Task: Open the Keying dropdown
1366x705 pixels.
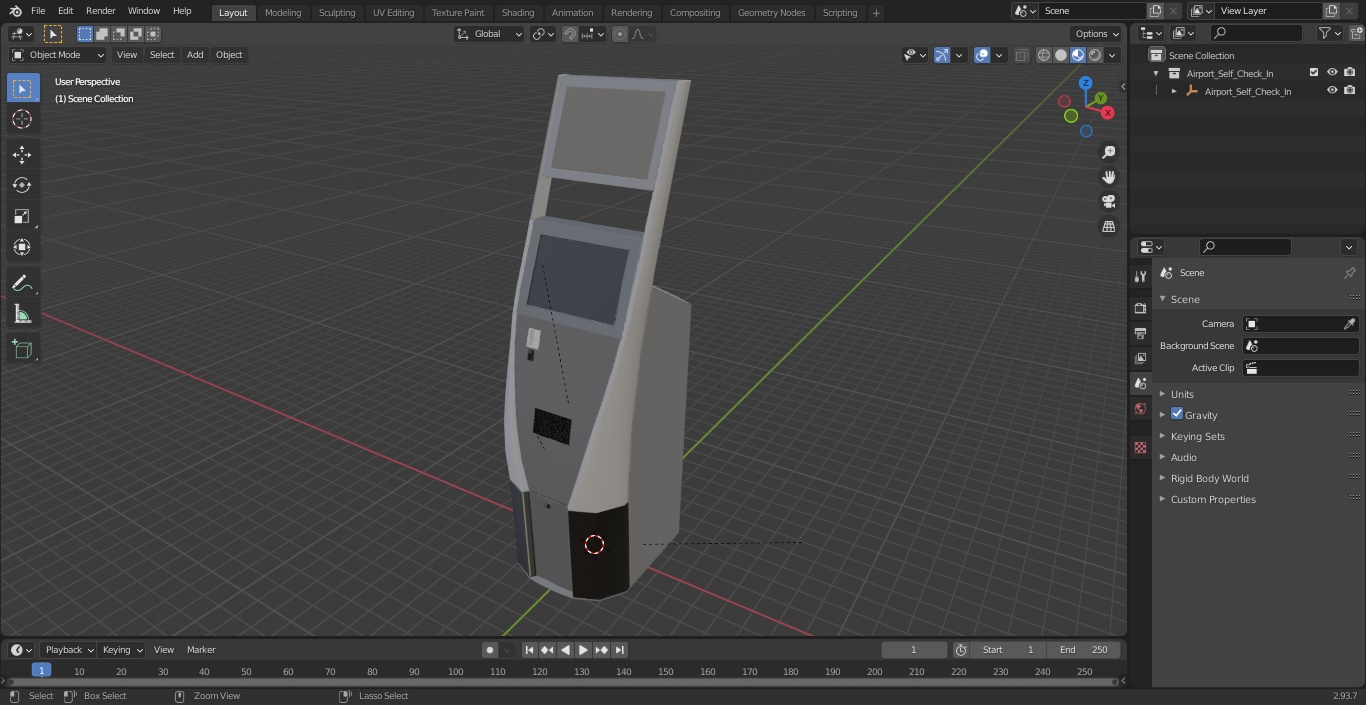Action: (x=122, y=650)
